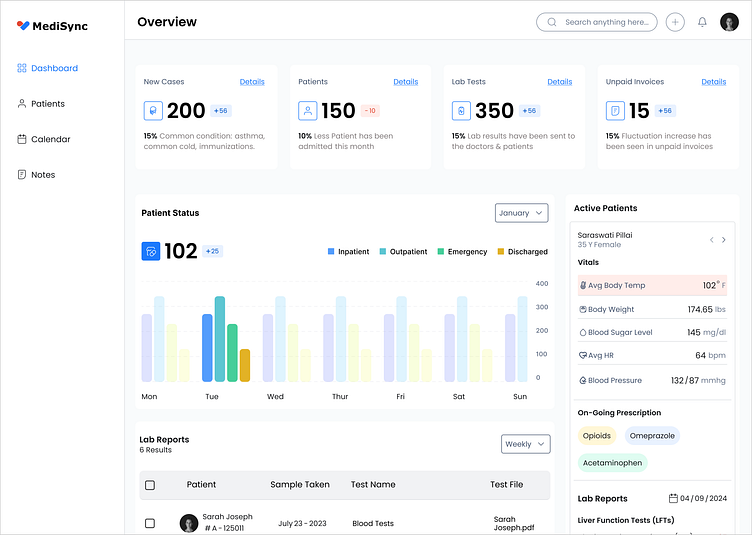Click the Unpaid Invoices card icon
752x535 pixels.
(x=615, y=111)
